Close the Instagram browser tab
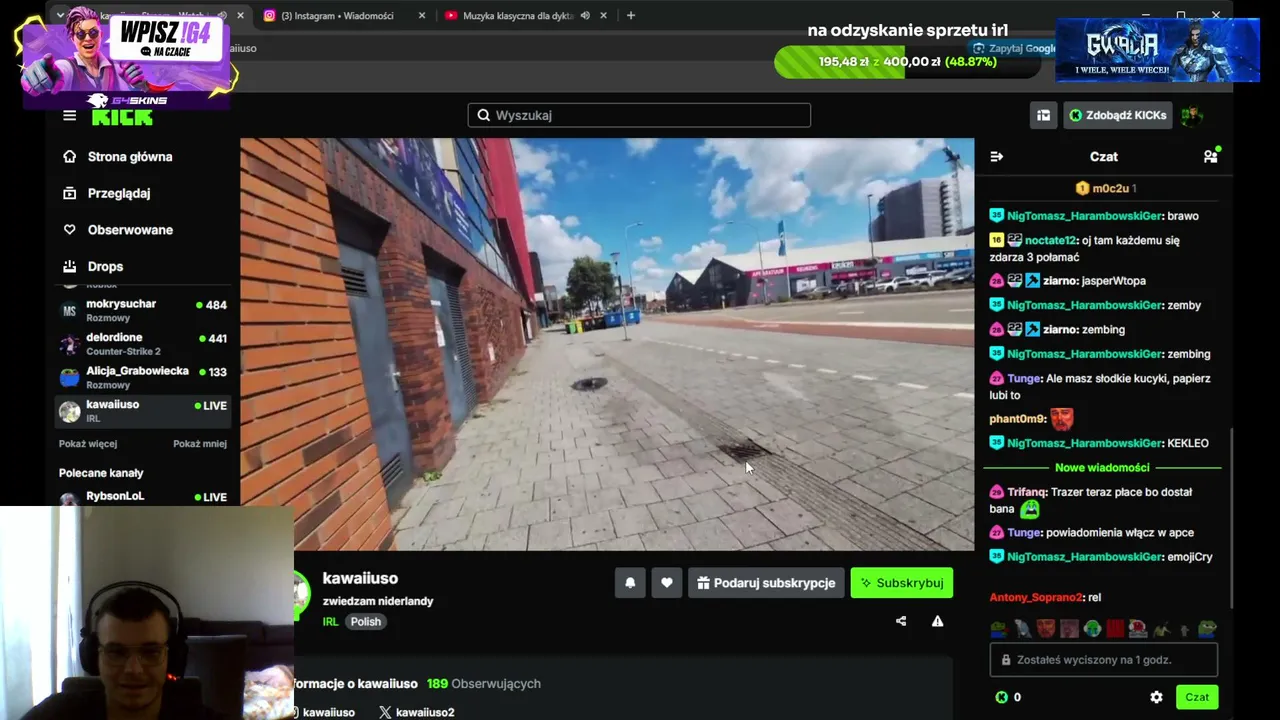The height and width of the screenshot is (720, 1280). coord(422,16)
